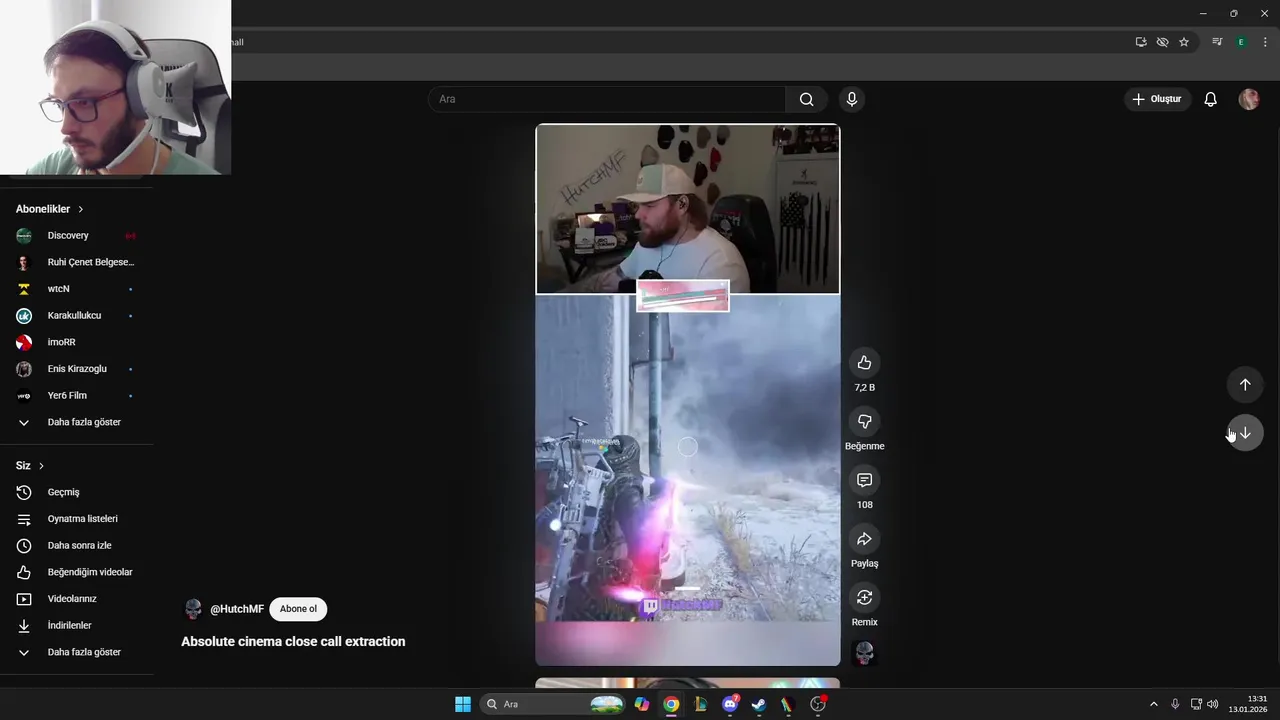
Task: Open the wtcN channel
Action: pos(76,289)
